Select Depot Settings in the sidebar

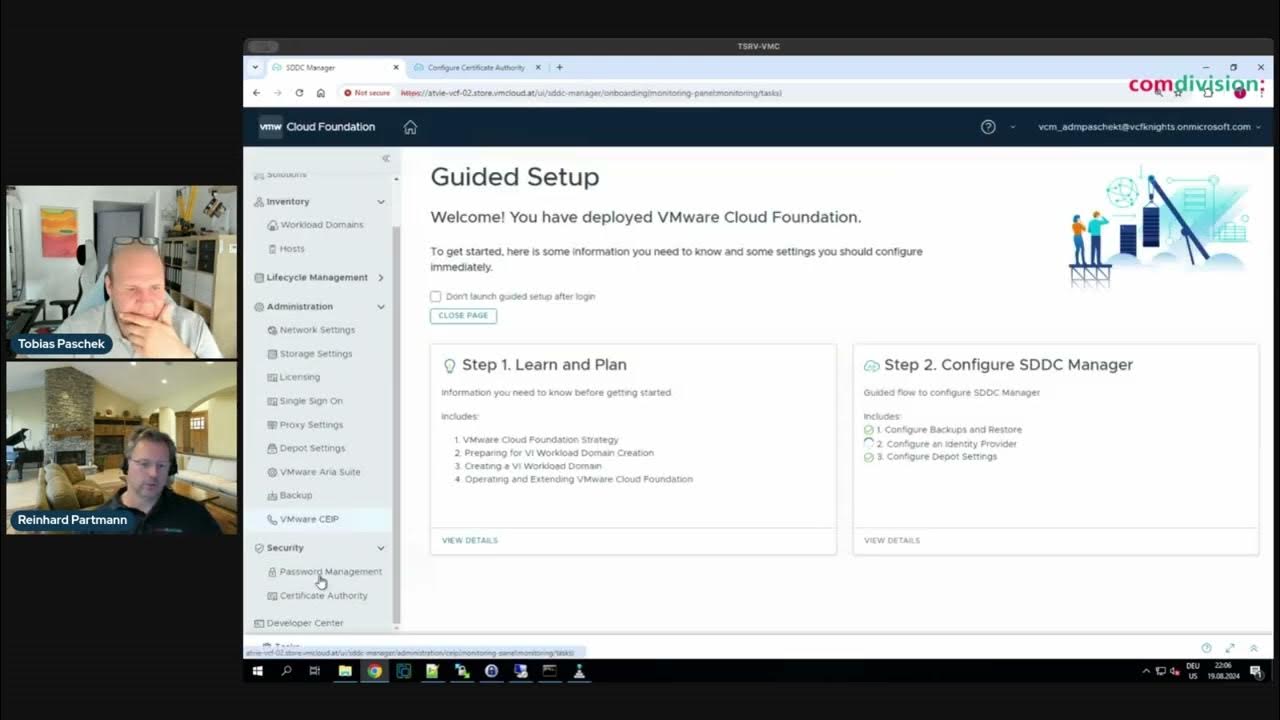point(312,448)
